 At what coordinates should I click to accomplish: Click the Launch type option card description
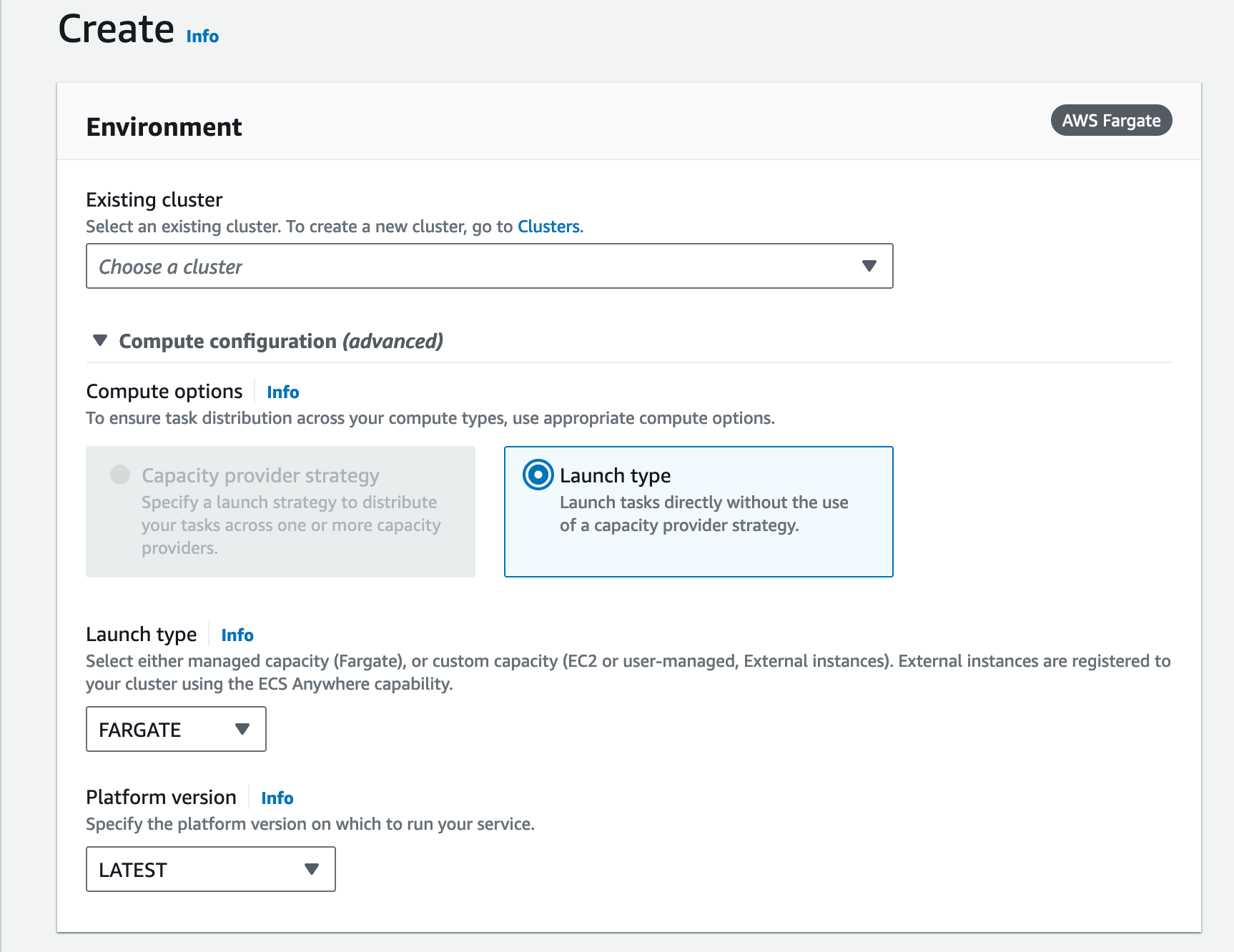click(x=704, y=514)
